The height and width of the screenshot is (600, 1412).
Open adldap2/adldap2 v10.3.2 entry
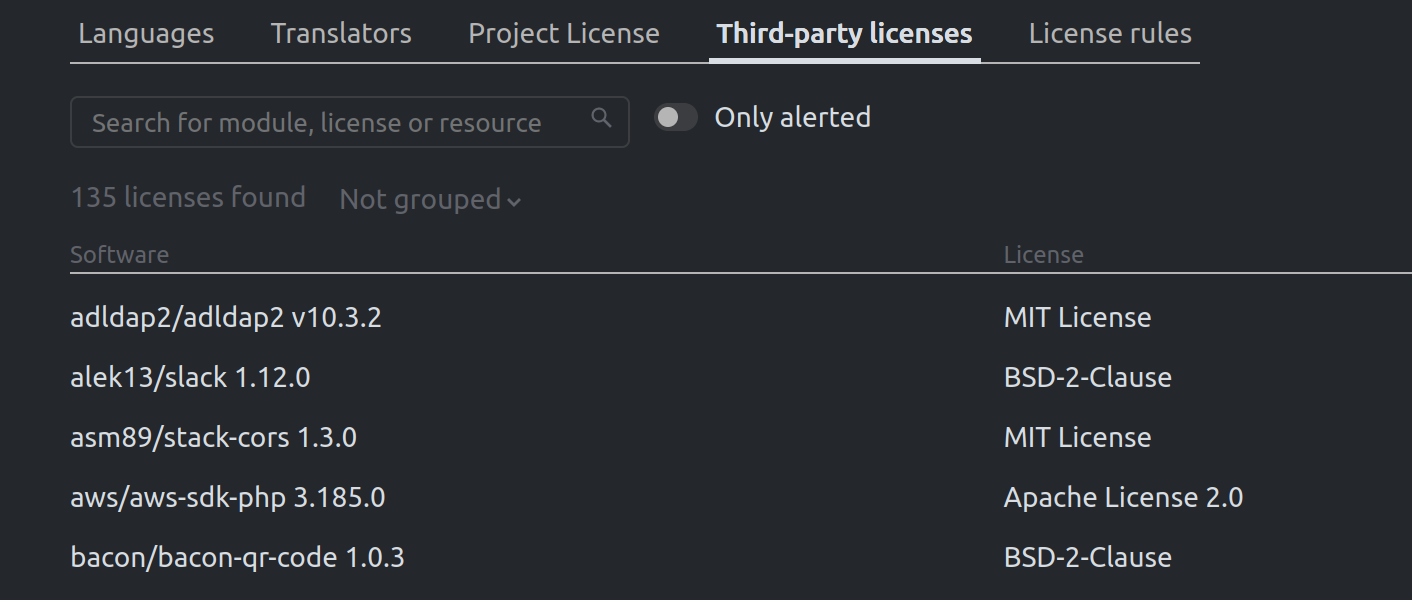coord(226,318)
